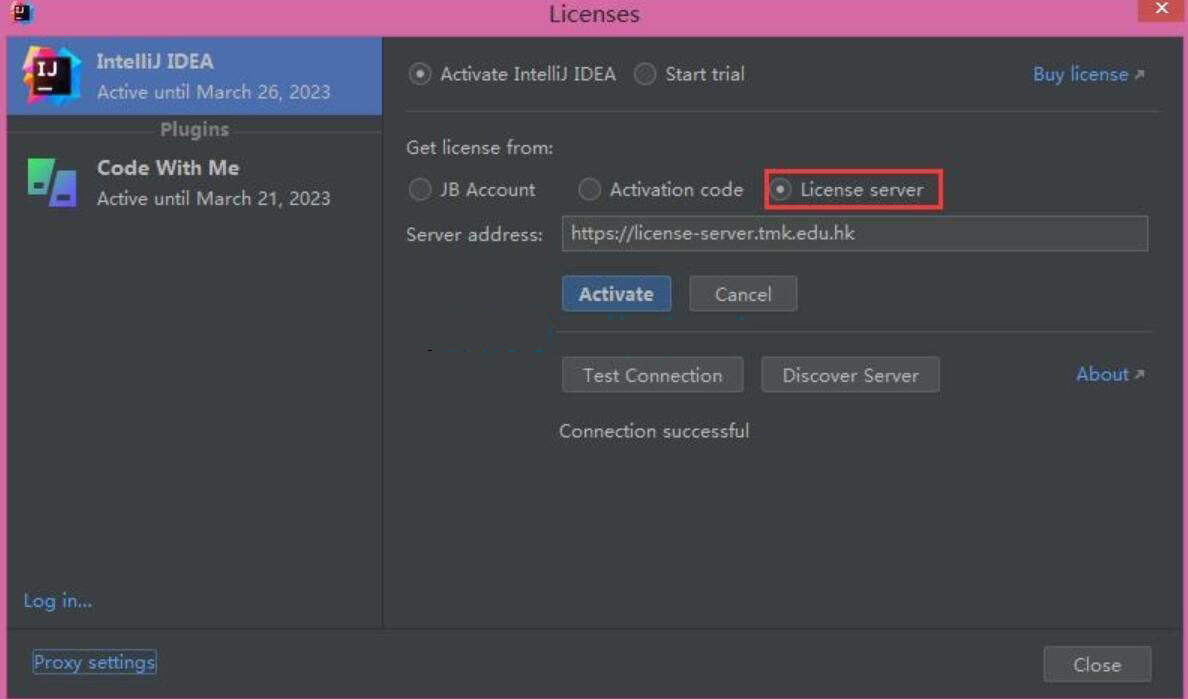Select the IntelliJ IDEA list entry

tap(194, 76)
